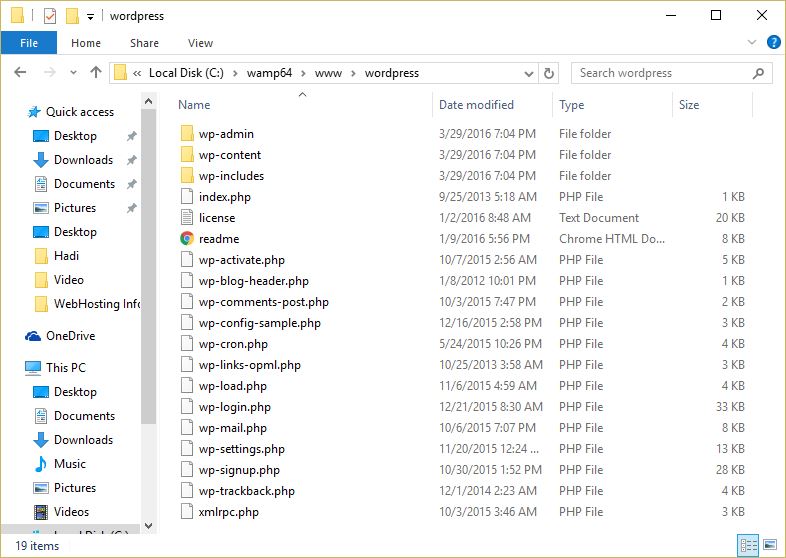This screenshot has width=786, height=558.
Task: Switch to the View ribbon tab
Action: pos(200,43)
